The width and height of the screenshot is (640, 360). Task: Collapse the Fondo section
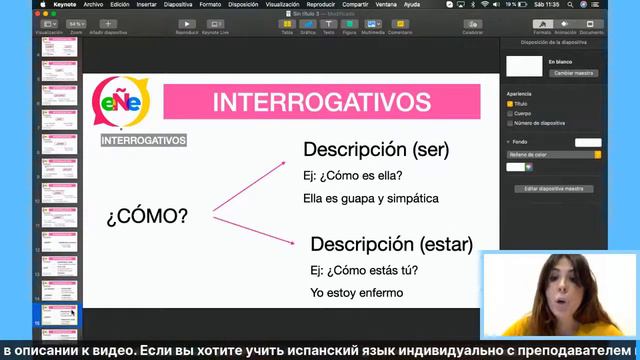tap(509, 142)
